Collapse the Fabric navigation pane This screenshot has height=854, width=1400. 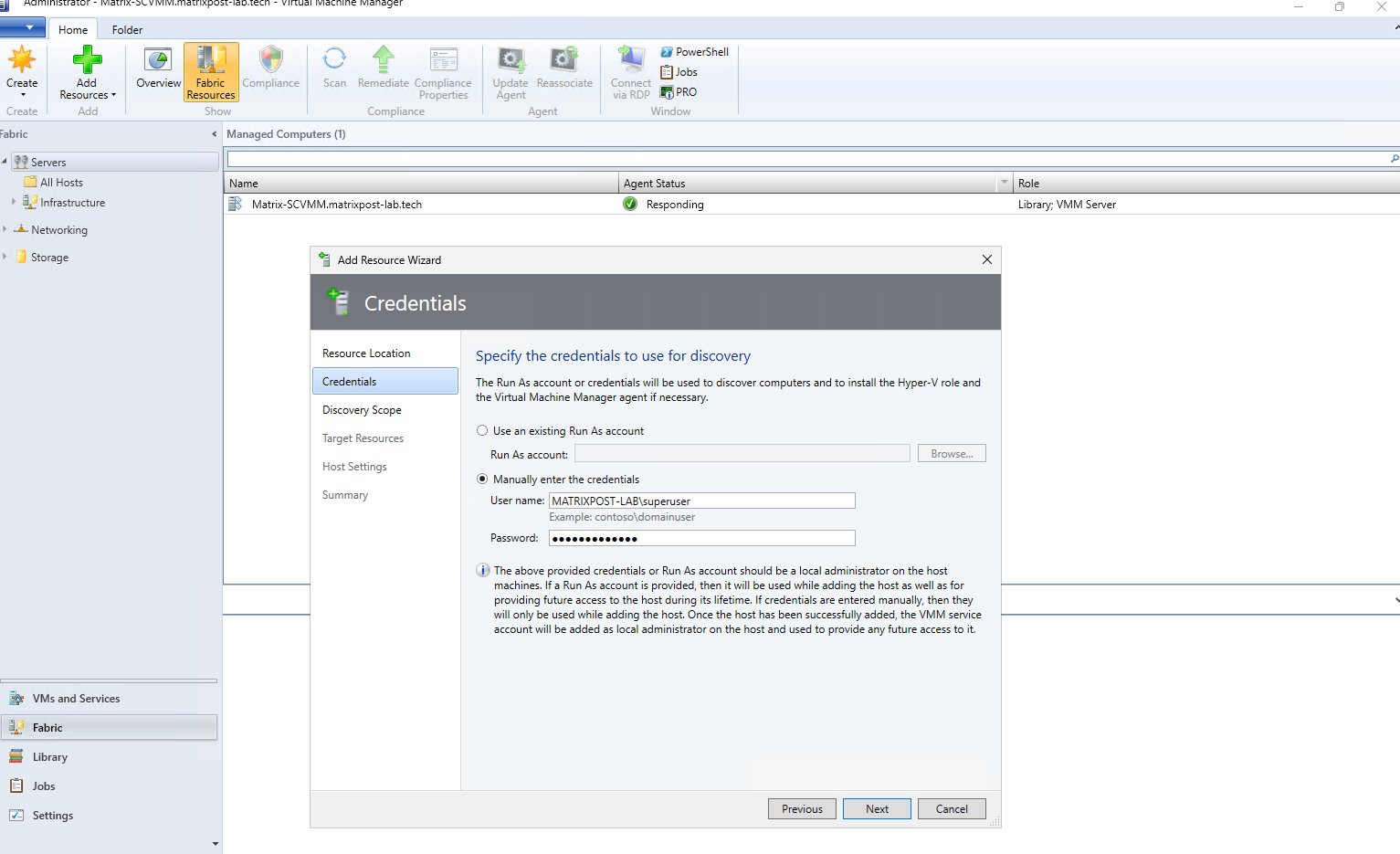click(x=215, y=134)
